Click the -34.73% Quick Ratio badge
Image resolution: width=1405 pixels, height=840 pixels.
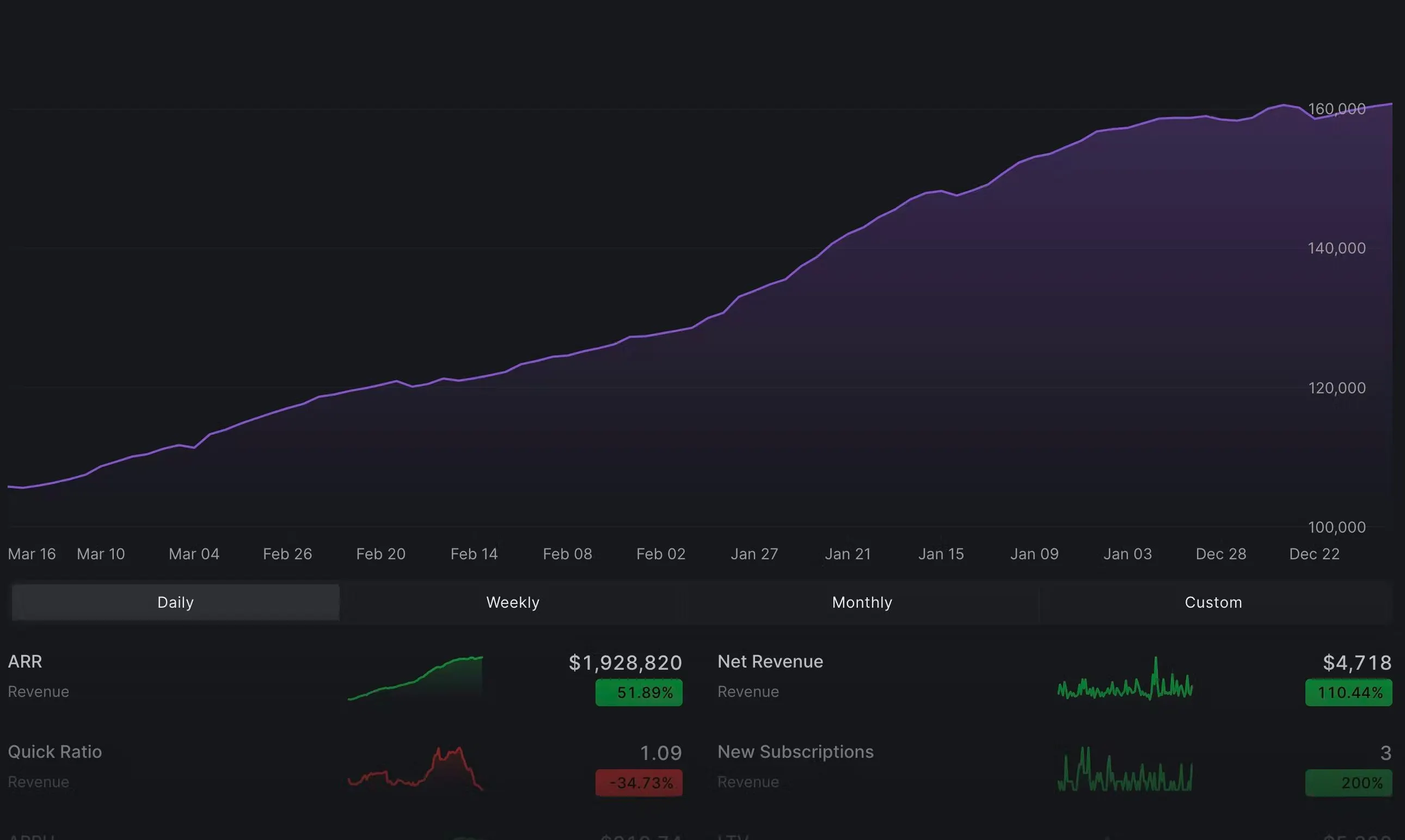(639, 783)
